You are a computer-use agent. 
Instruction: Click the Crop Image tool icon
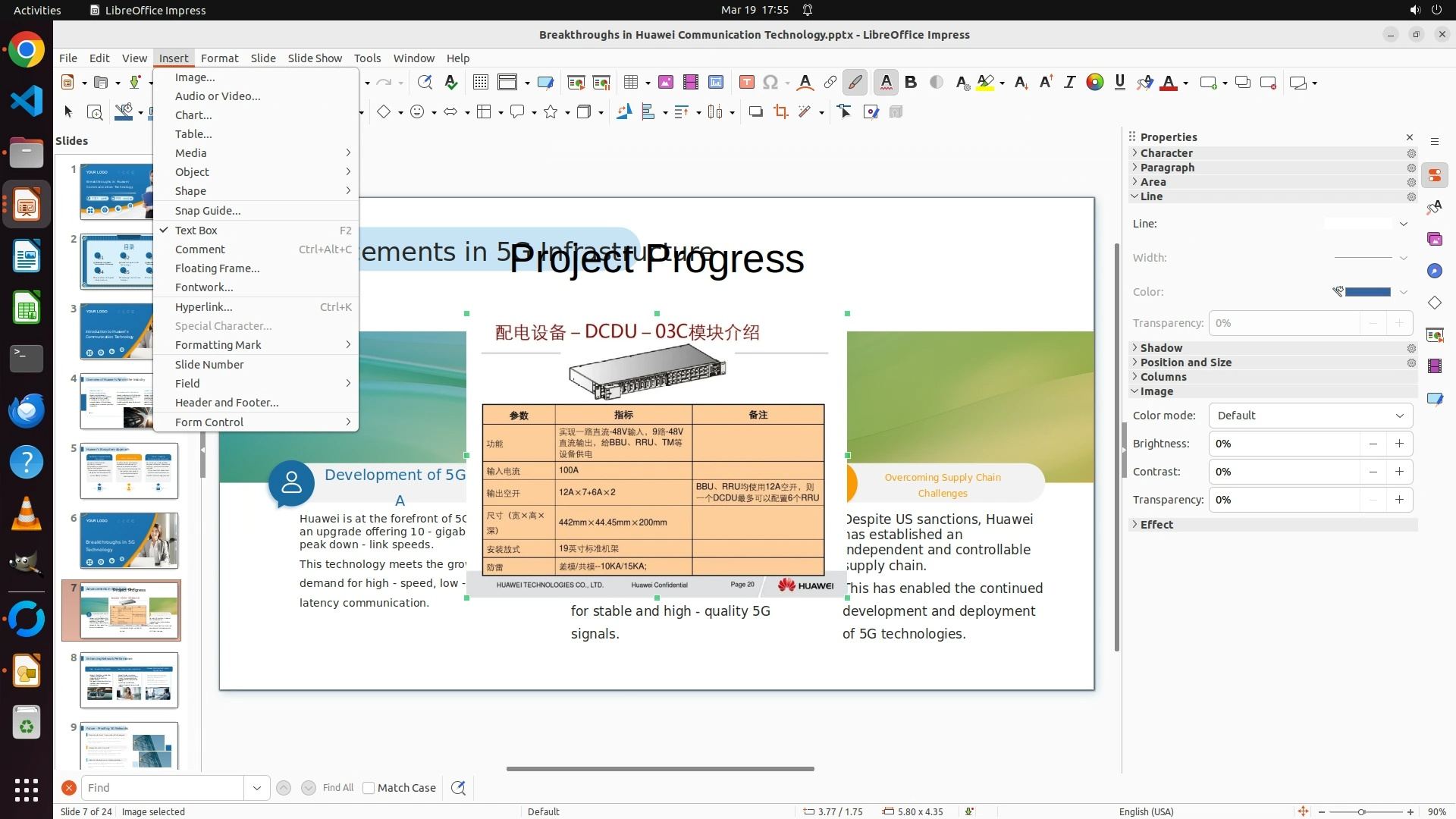pos(780,112)
